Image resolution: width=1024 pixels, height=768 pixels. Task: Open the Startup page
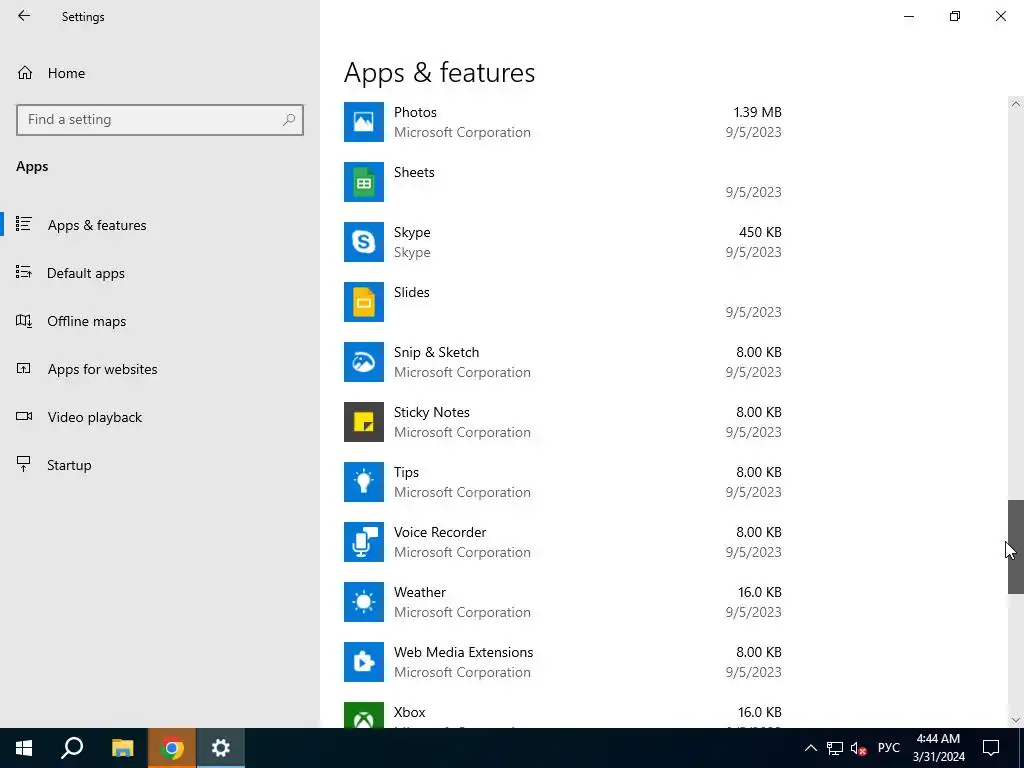(160, 465)
